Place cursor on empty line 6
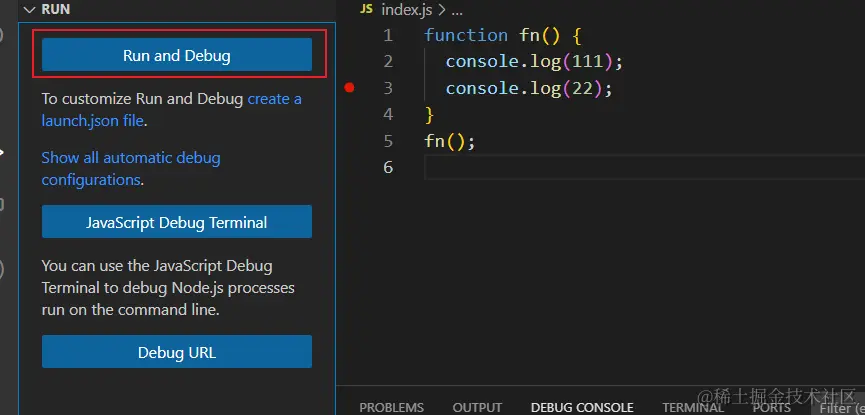The image size is (865, 415). 600,168
